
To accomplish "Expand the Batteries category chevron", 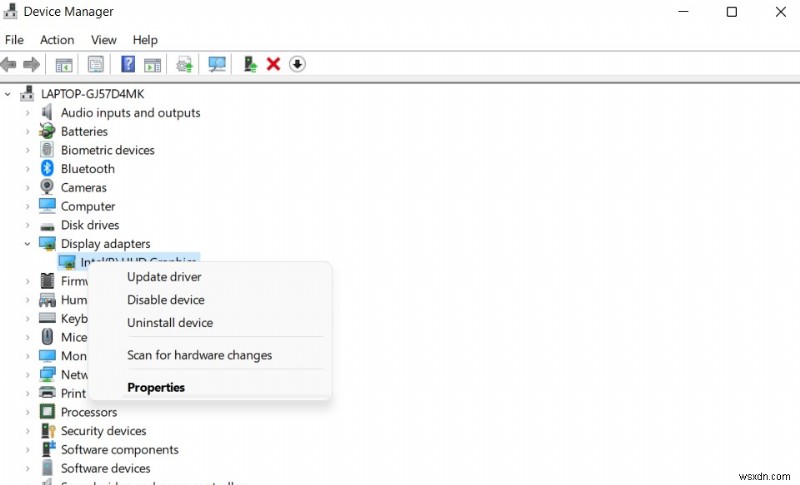I will [27, 132].
